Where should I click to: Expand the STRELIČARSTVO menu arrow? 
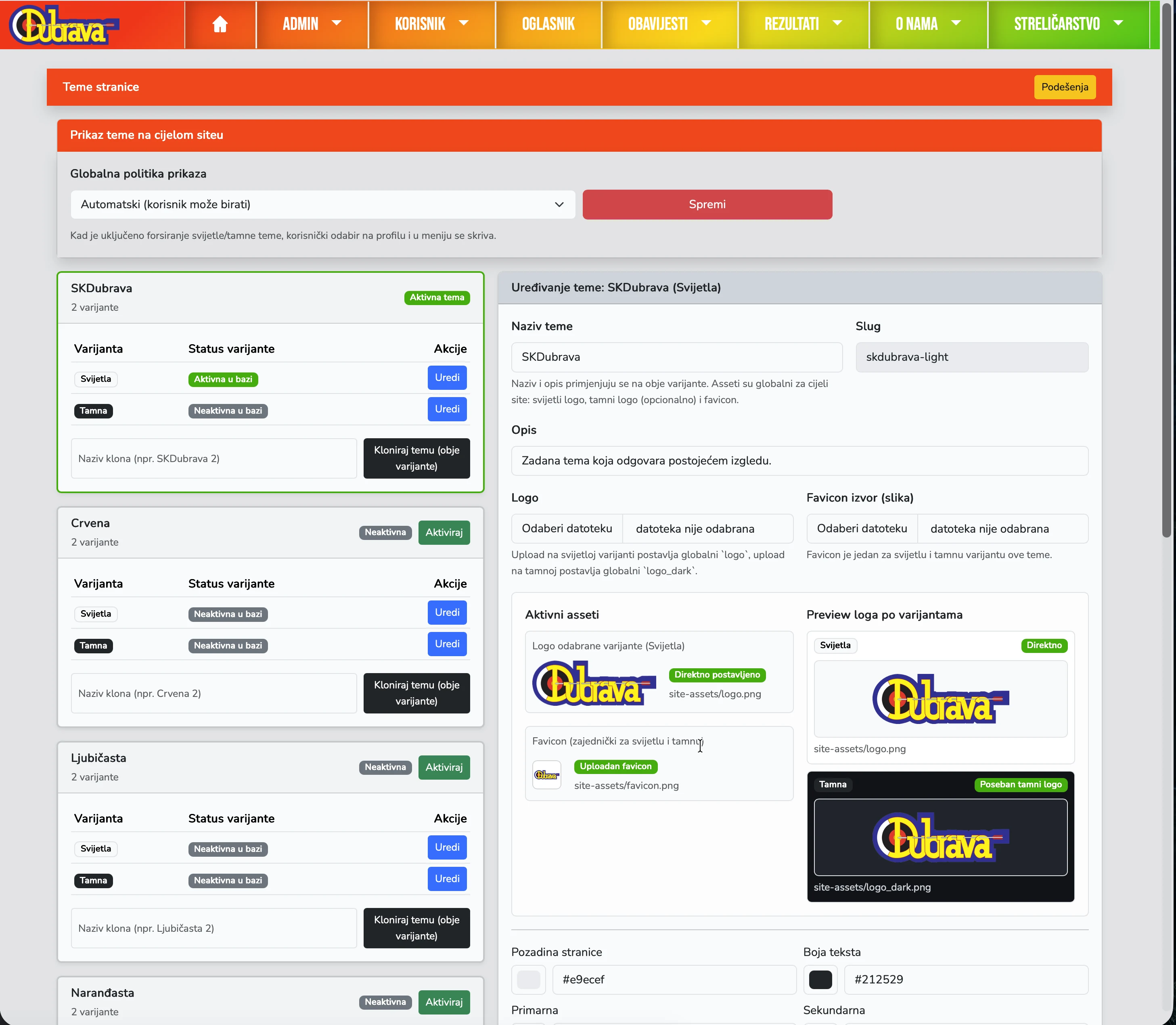point(1118,23)
